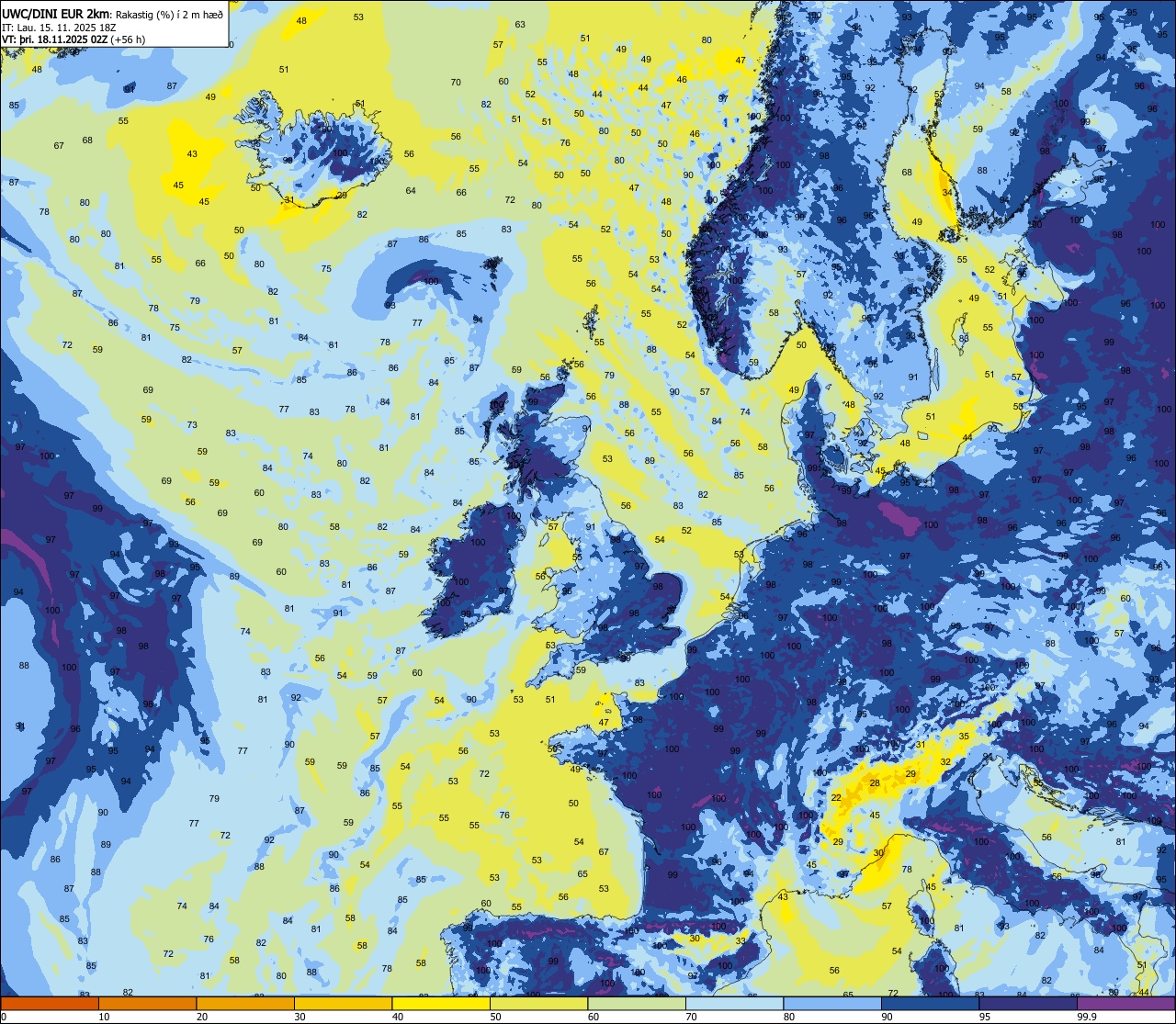Click the humidity value '28' on the map
This screenshot has width=1176, height=1024.
tap(875, 783)
